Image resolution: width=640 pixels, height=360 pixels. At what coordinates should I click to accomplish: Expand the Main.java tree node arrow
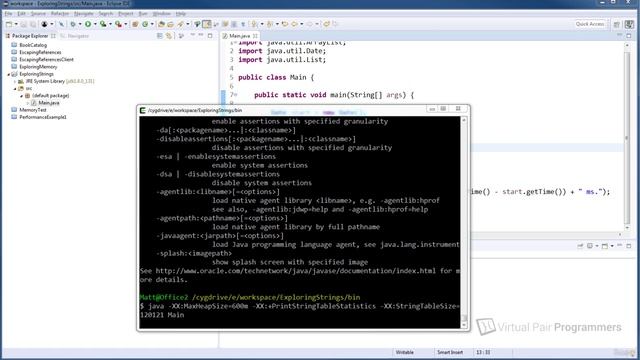[x=28, y=103]
